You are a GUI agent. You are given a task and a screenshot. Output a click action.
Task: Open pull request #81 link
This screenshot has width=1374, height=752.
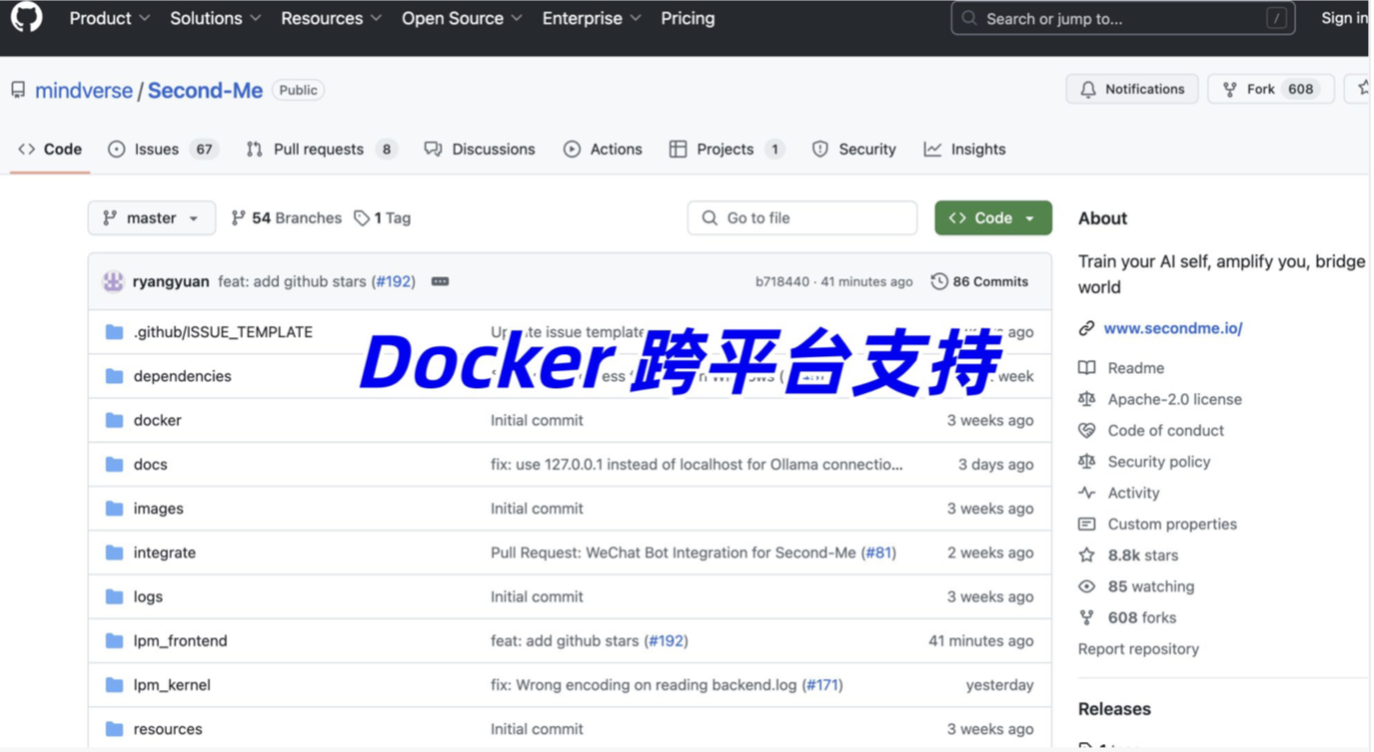click(879, 552)
